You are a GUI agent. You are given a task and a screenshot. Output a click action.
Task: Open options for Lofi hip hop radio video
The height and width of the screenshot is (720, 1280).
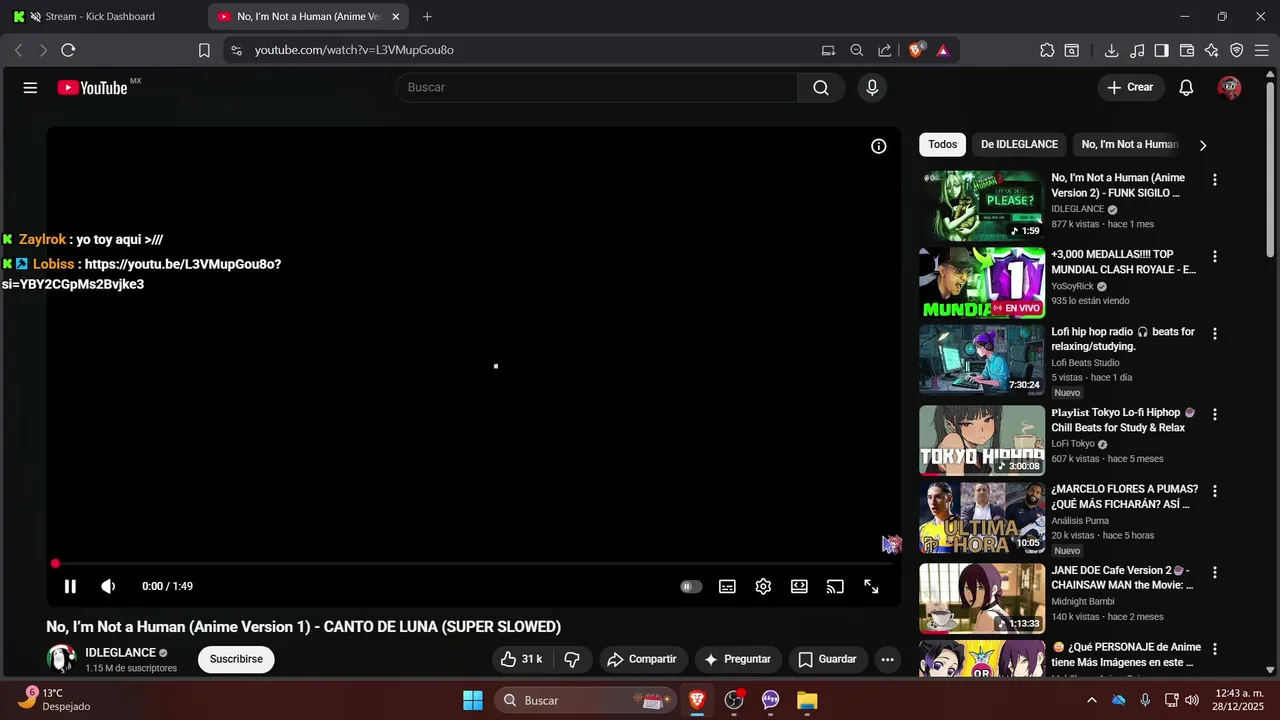[x=1215, y=334]
